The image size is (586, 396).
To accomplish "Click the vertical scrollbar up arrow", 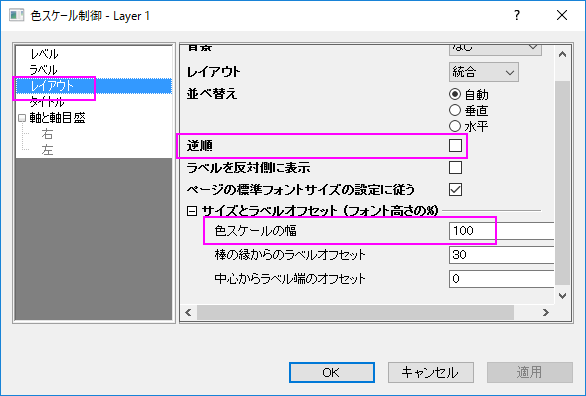I will [562, 55].
